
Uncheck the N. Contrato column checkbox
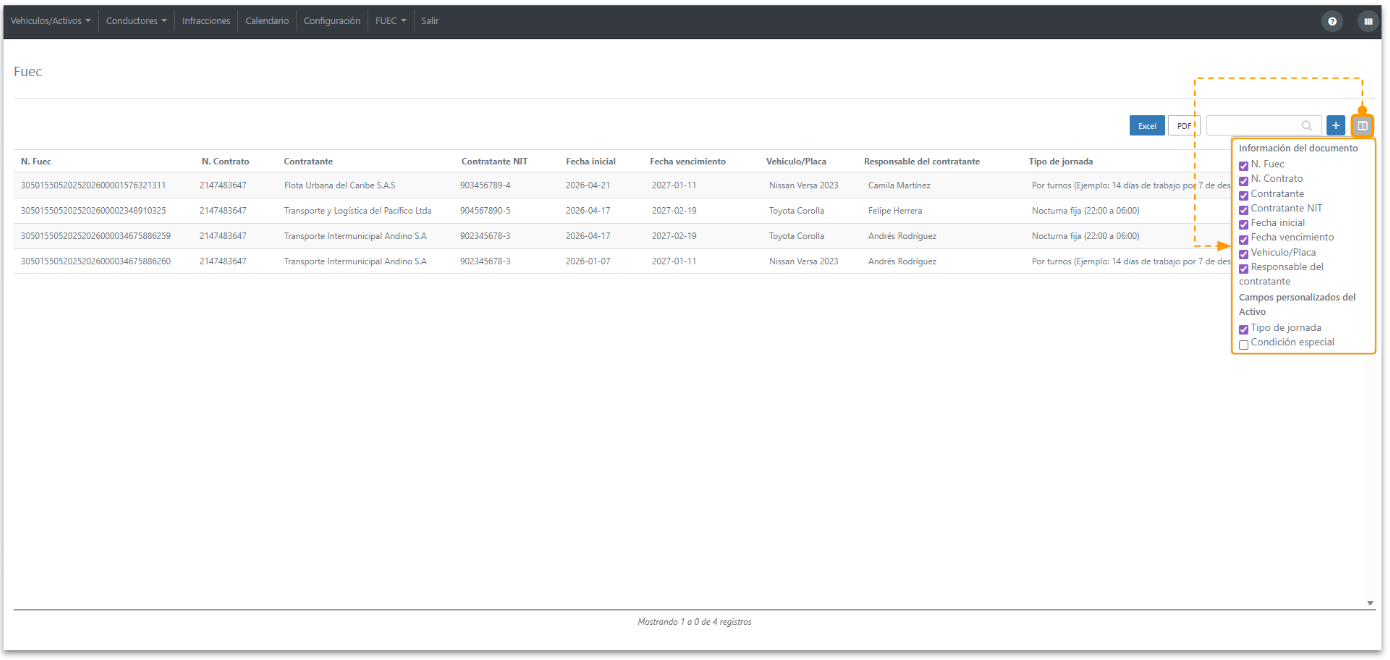click(x=1244, y=180)
